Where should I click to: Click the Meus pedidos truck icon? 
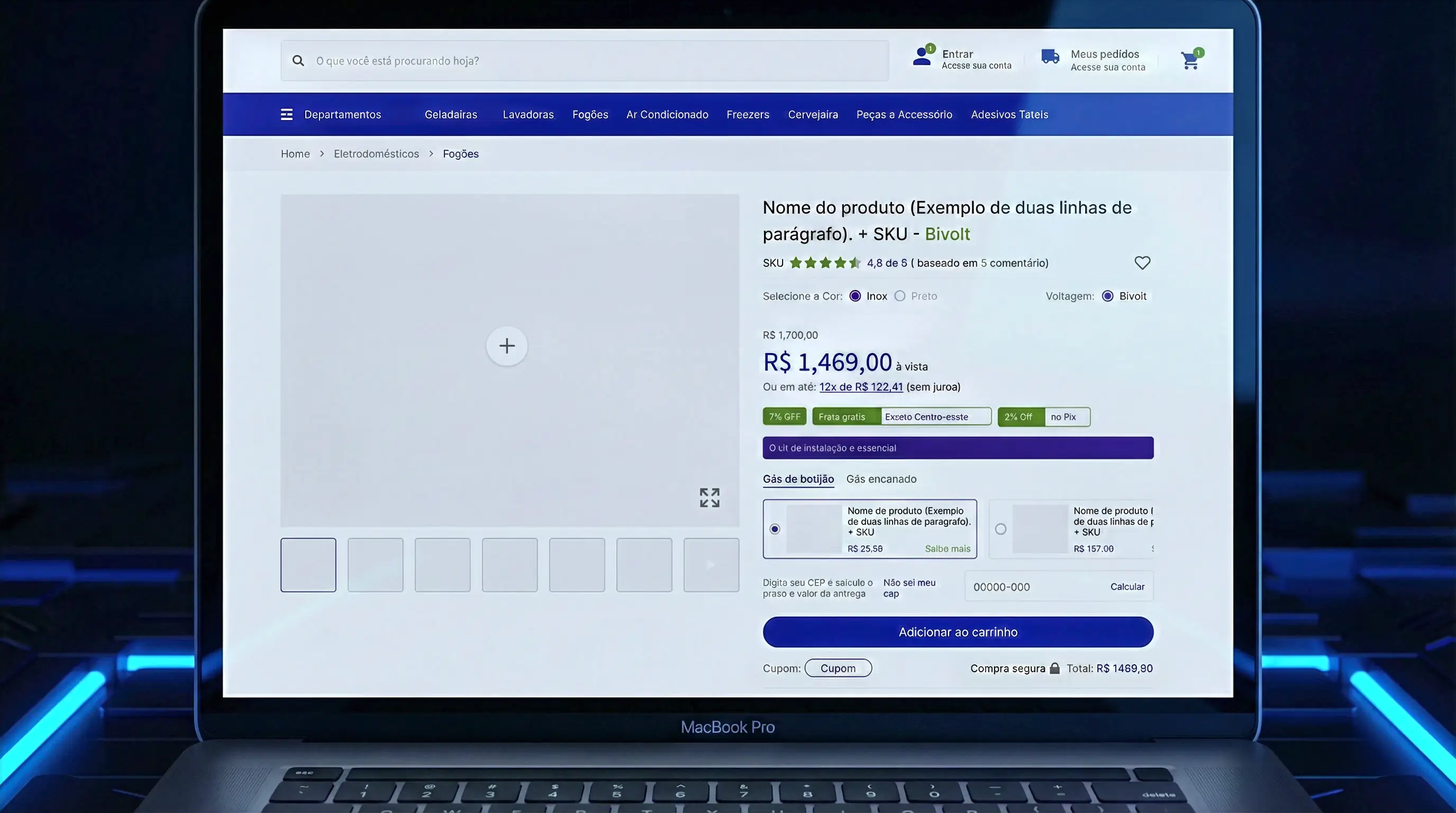coord(1050,57)
